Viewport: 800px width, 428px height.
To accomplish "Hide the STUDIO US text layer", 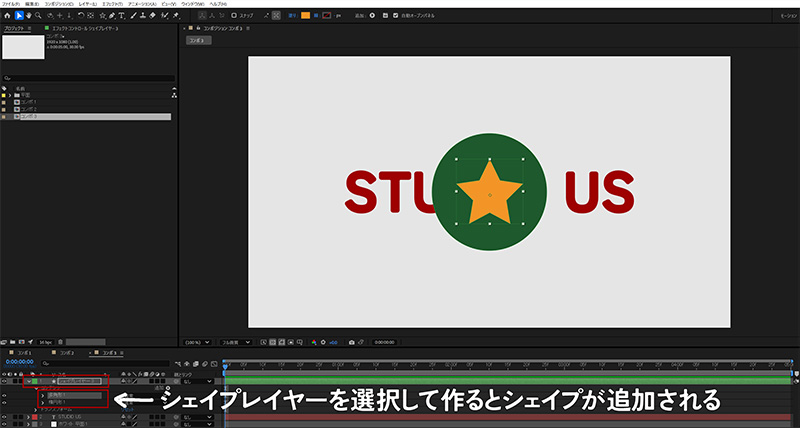I will click(x=4, y=417).
